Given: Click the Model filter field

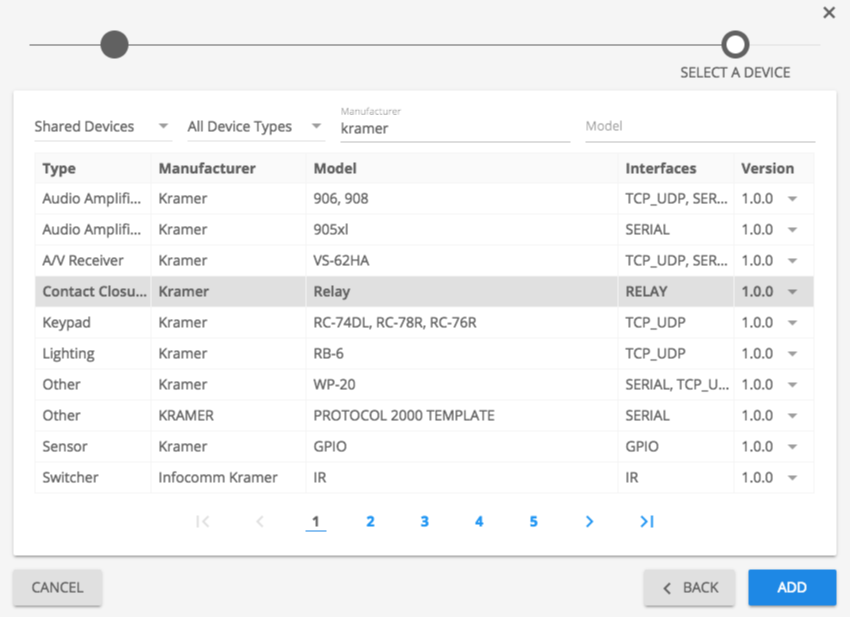Looking at the screenshot, I should 700,127.
